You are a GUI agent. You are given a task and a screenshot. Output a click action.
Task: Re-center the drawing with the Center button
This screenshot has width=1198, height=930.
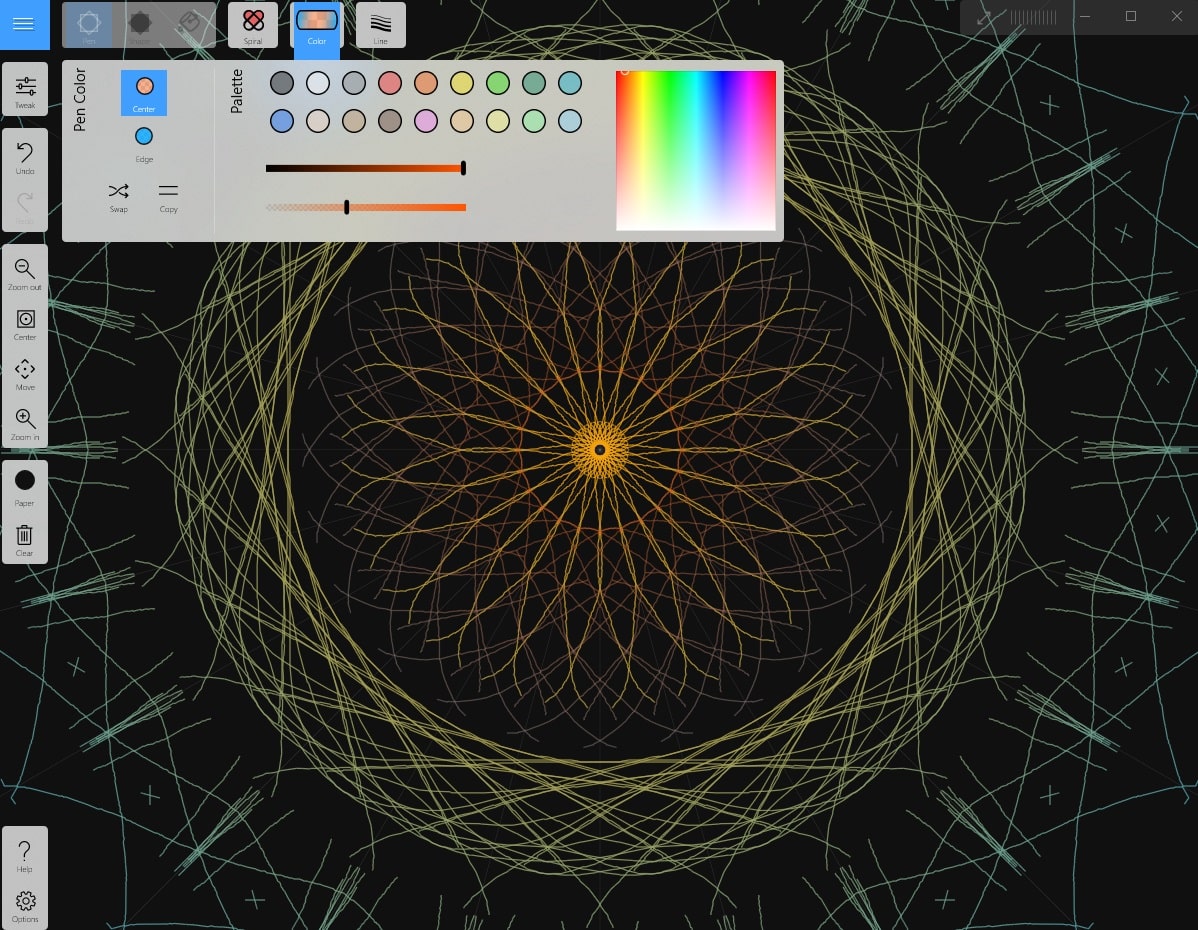coord(25,322)
